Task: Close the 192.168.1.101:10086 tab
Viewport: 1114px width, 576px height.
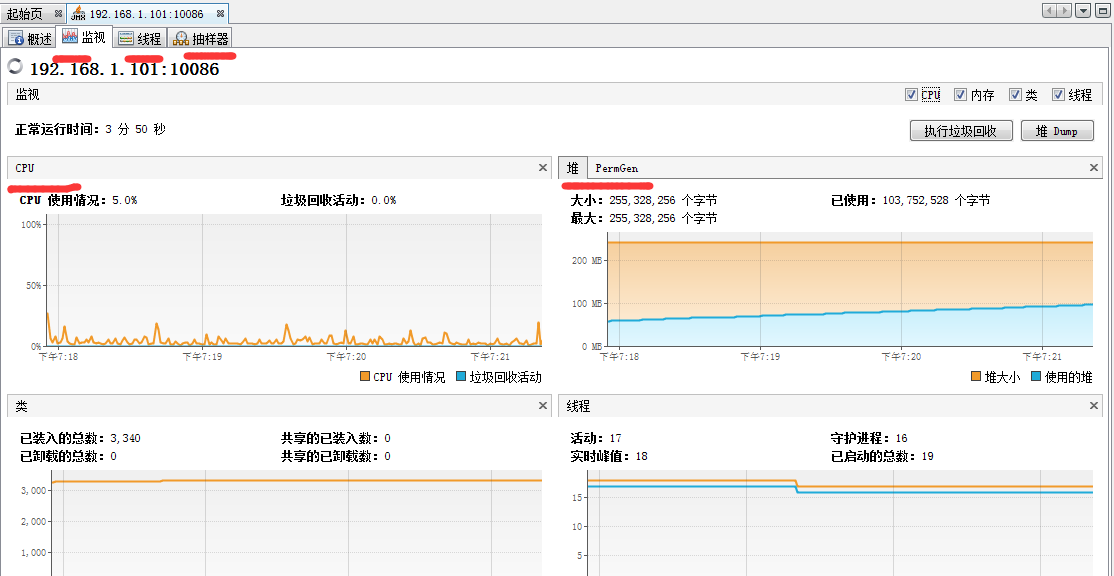Action: tap(220, 13)
